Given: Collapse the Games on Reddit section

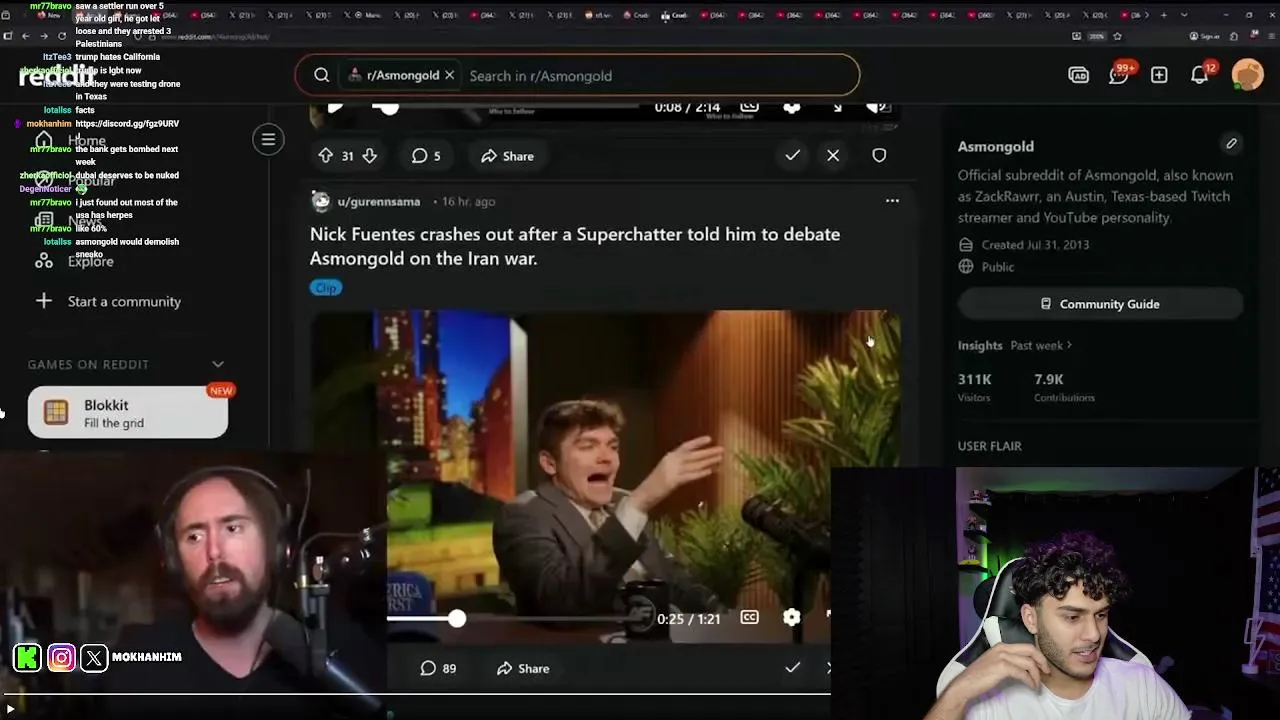Looking at the screenshot, I should tap(218, 364).
